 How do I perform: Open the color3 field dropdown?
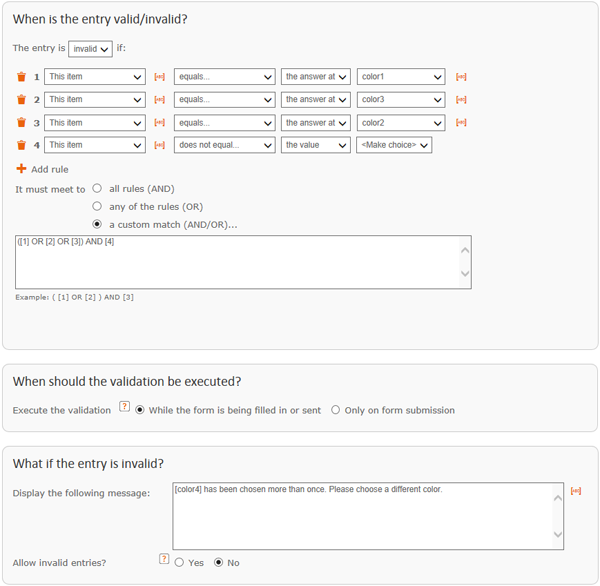coord(401,100)
